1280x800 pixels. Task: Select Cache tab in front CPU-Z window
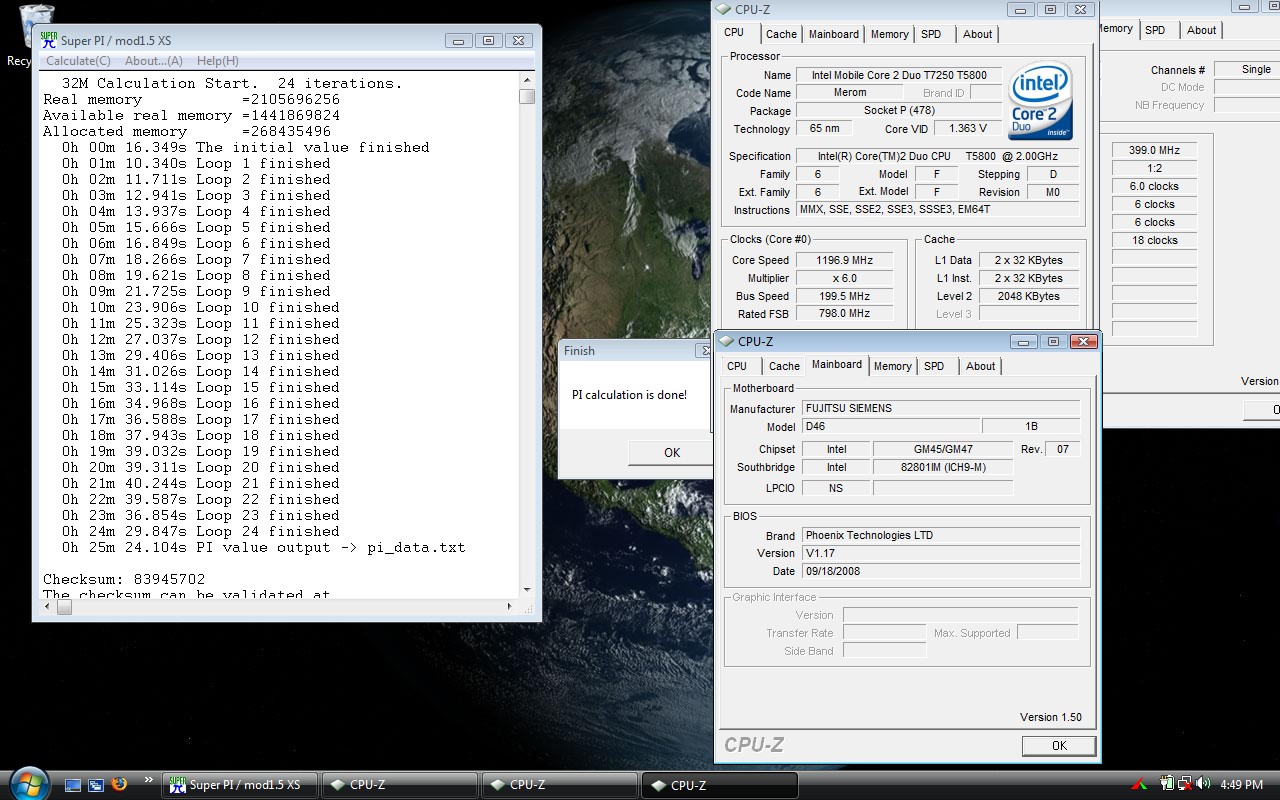784,366
